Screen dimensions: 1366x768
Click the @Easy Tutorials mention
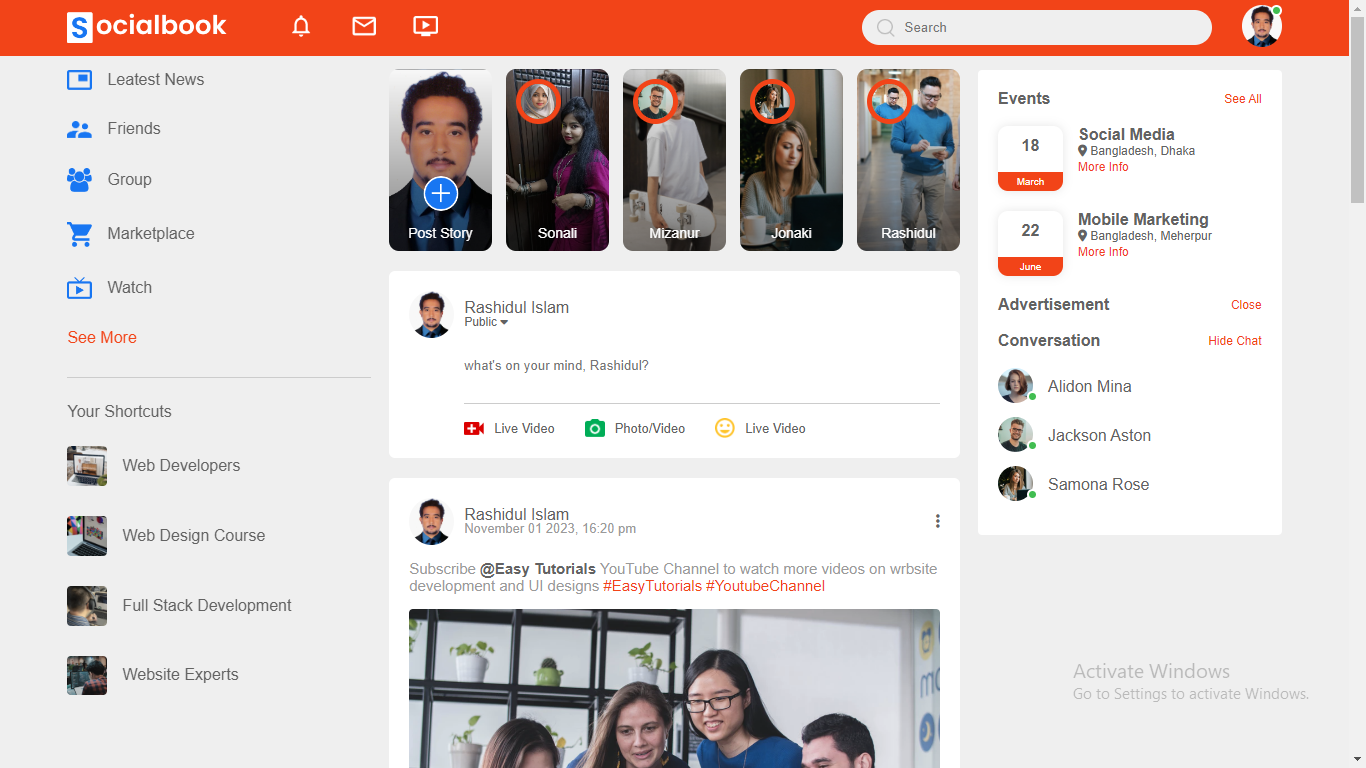538,569
